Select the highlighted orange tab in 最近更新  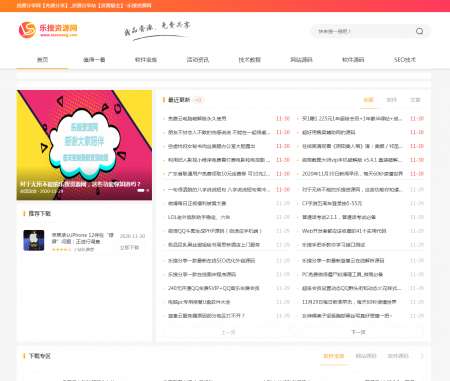click(368, 100)
